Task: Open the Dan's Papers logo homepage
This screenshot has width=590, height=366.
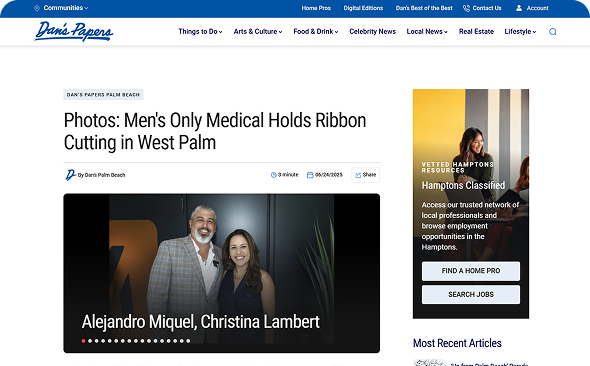Action: (x=74, y=31)
